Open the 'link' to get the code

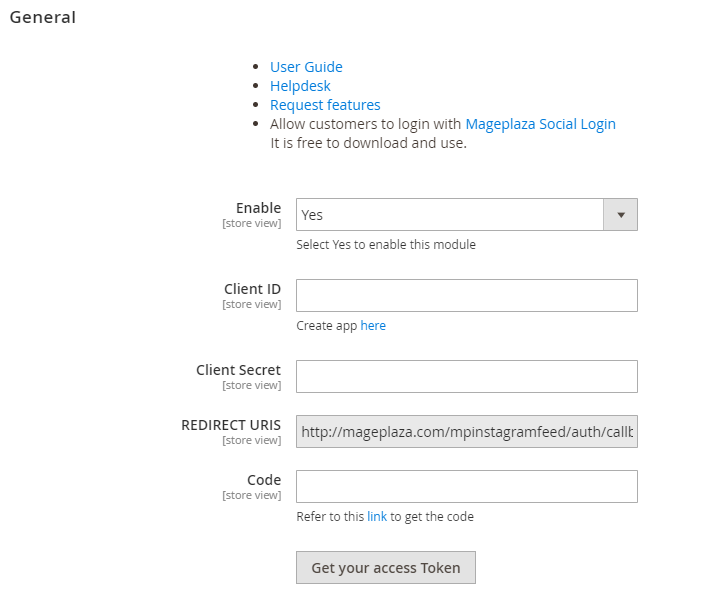point(377,517)
